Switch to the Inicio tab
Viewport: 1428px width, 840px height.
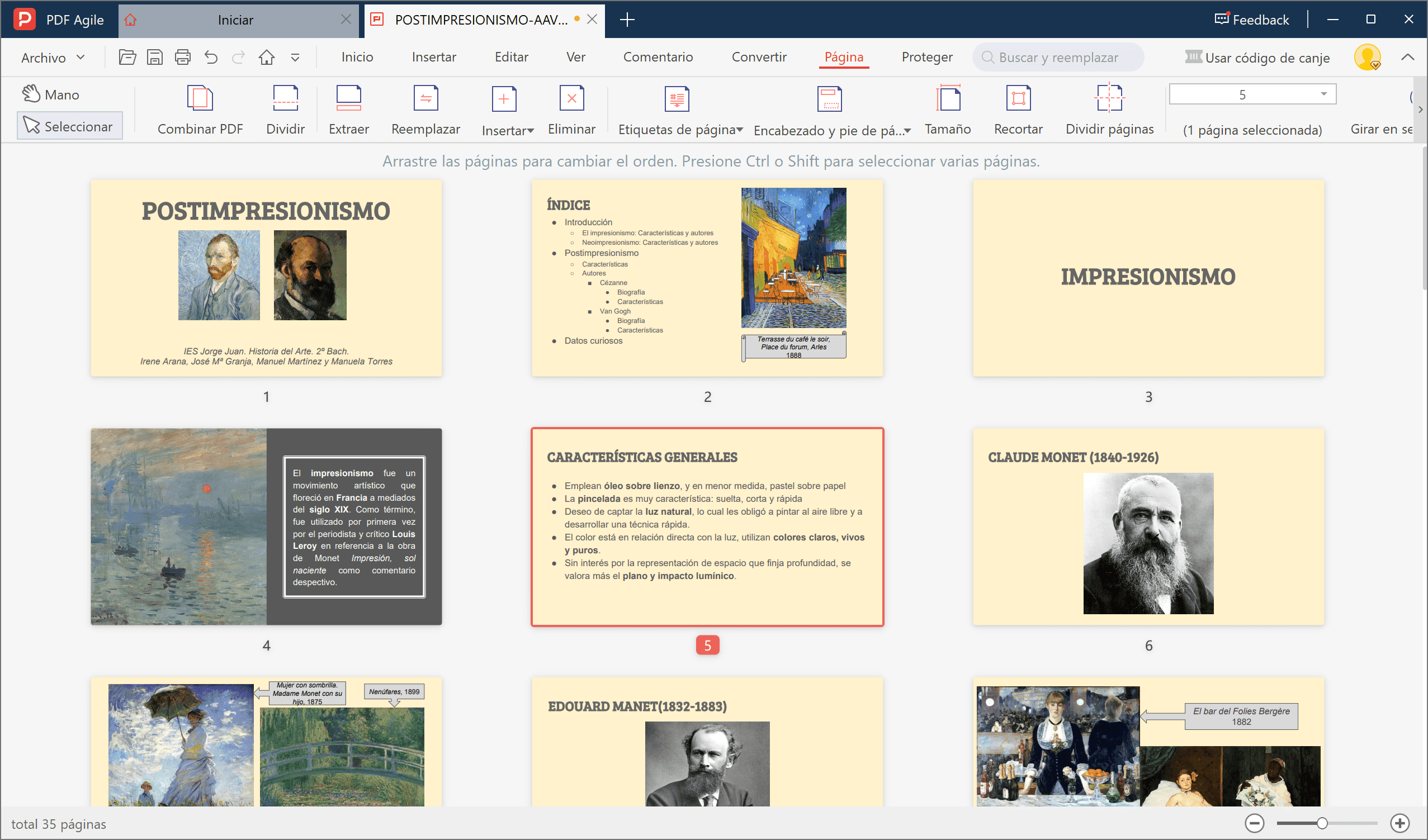pos(357,56)
